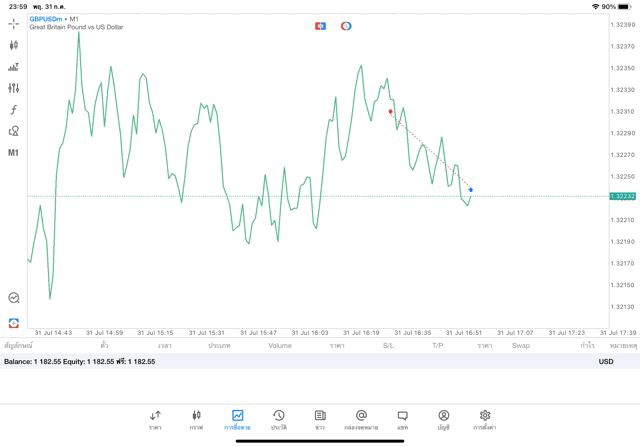Tap the red-blue circular icon above chart
Viewport: 640px width, 447px height.
[346, 26]
